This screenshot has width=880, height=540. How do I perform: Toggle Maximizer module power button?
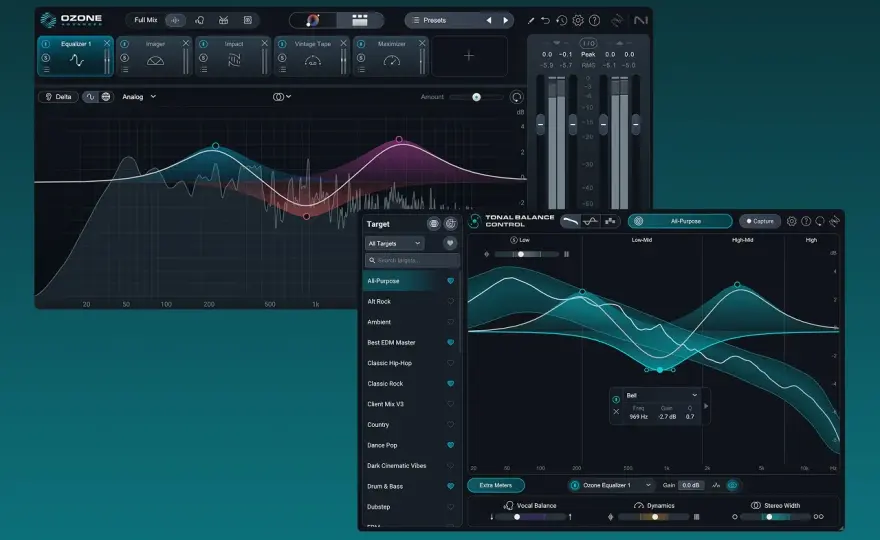click(x=361, y=44)
